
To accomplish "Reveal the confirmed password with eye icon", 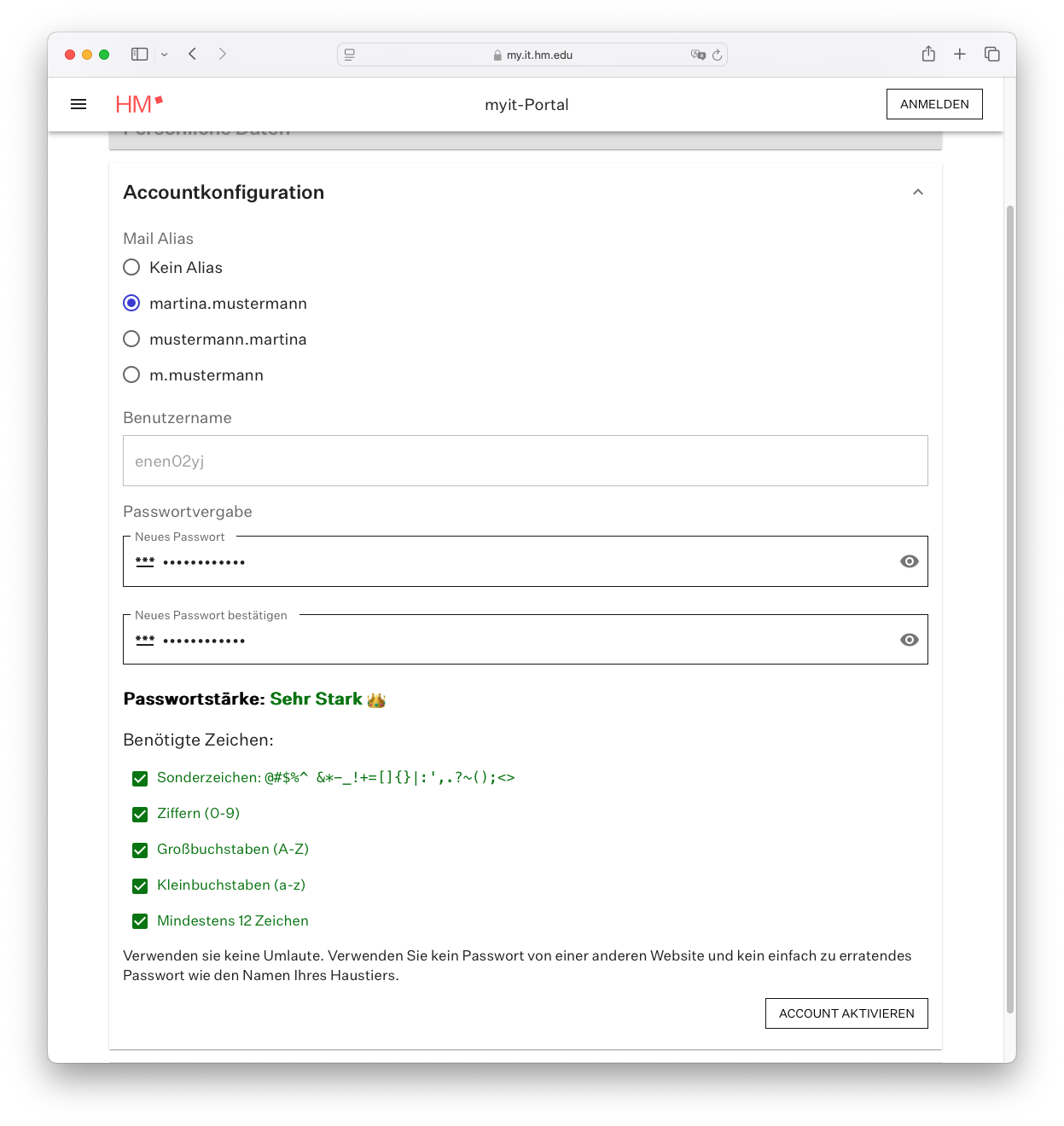I will pyautogui.click(x=910, y=640).
